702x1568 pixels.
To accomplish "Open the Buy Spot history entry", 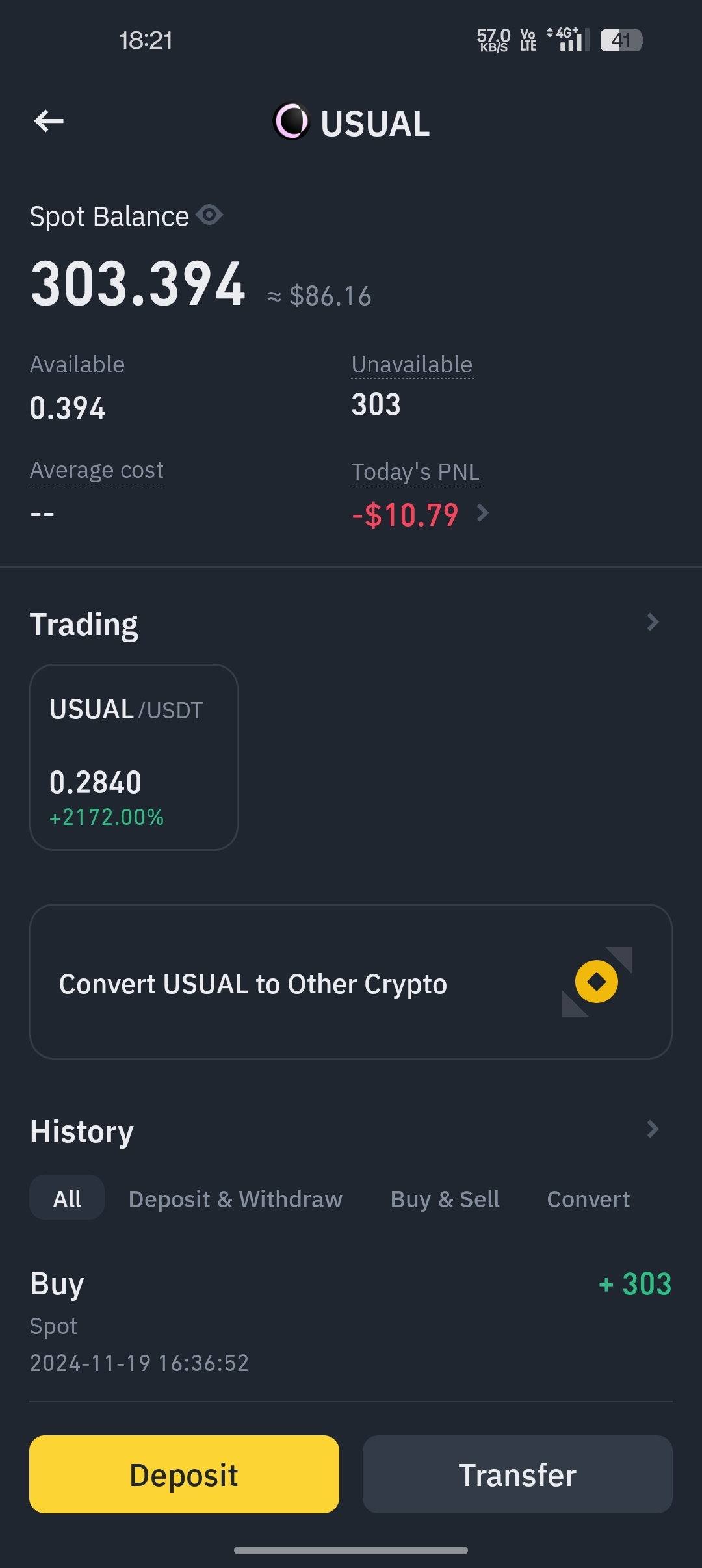I will click(x=351, y=1322).
